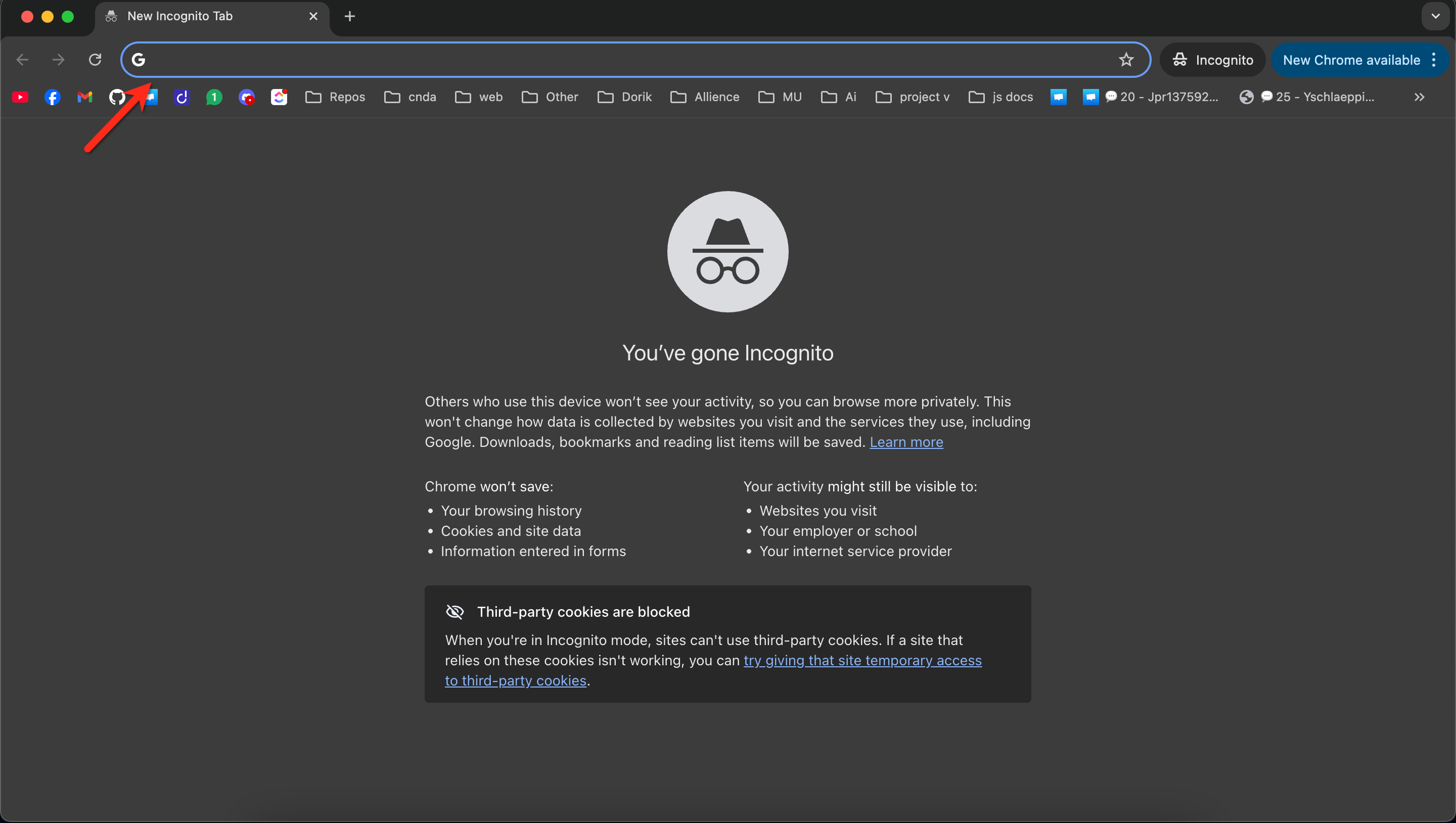Expand the Repos bookmark folder
The width and height of the screenshot is (1456, 823).
336,97
